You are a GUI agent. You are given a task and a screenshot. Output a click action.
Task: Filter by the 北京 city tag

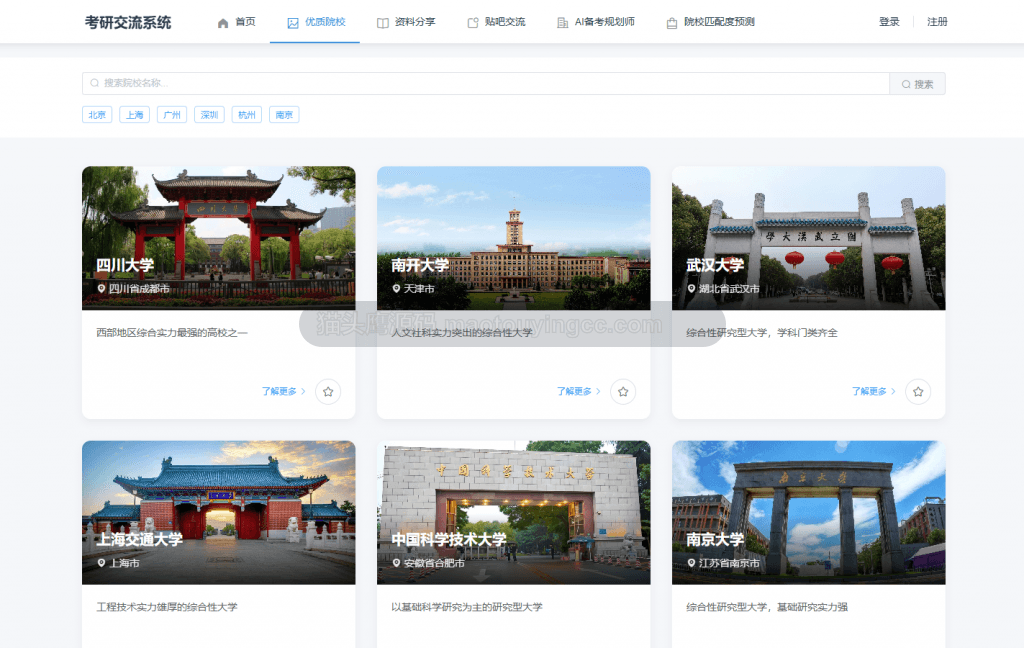point(97,115)
